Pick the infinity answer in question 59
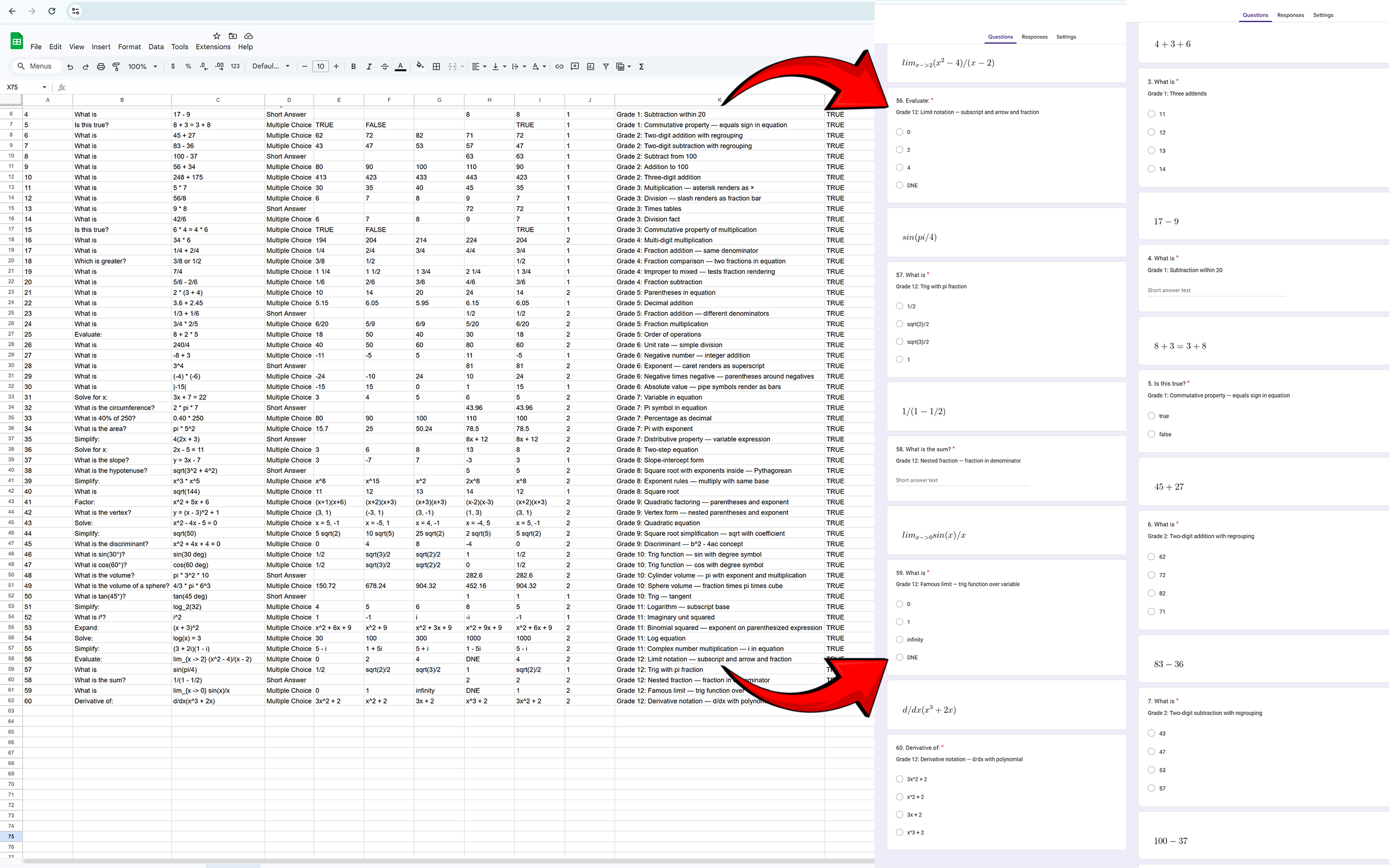Viewport: 1389px width, 868px height. 900,639
